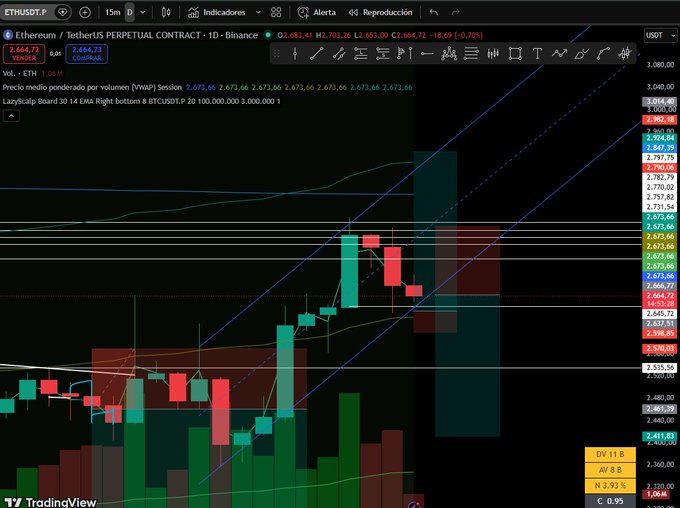Select the brush drawing tool
This screenshot has width=680, height=508.
click(x=581, y=54)
